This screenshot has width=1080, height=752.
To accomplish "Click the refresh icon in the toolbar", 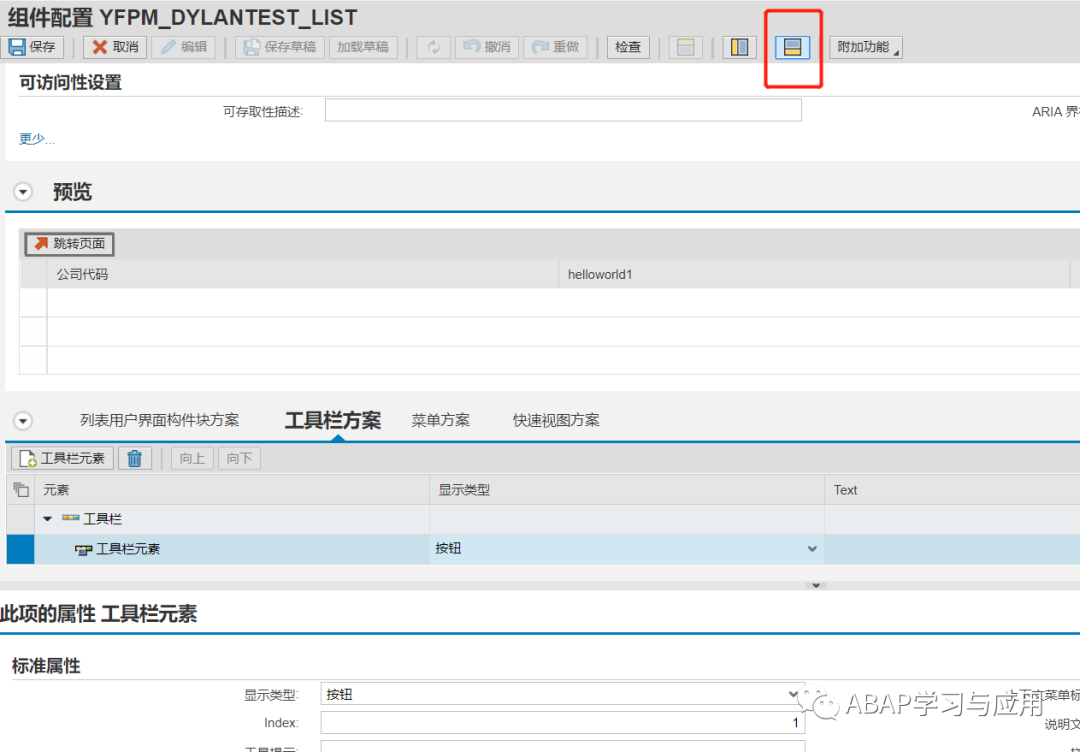I will [433, 47].
